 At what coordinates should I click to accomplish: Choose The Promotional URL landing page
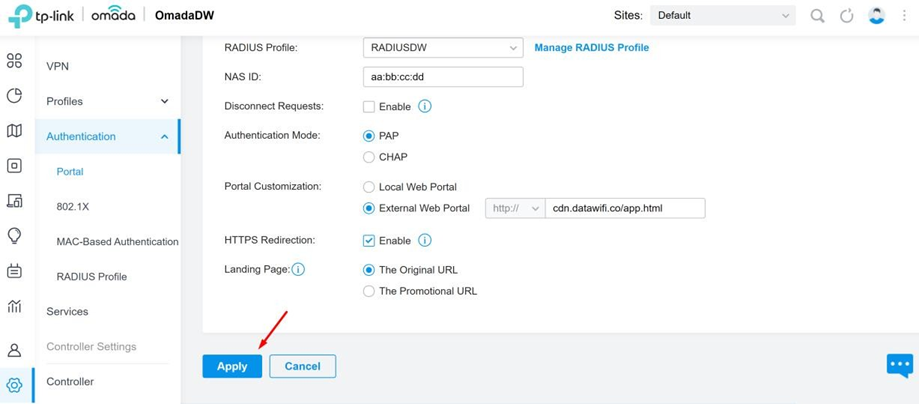tap(369, 291)
